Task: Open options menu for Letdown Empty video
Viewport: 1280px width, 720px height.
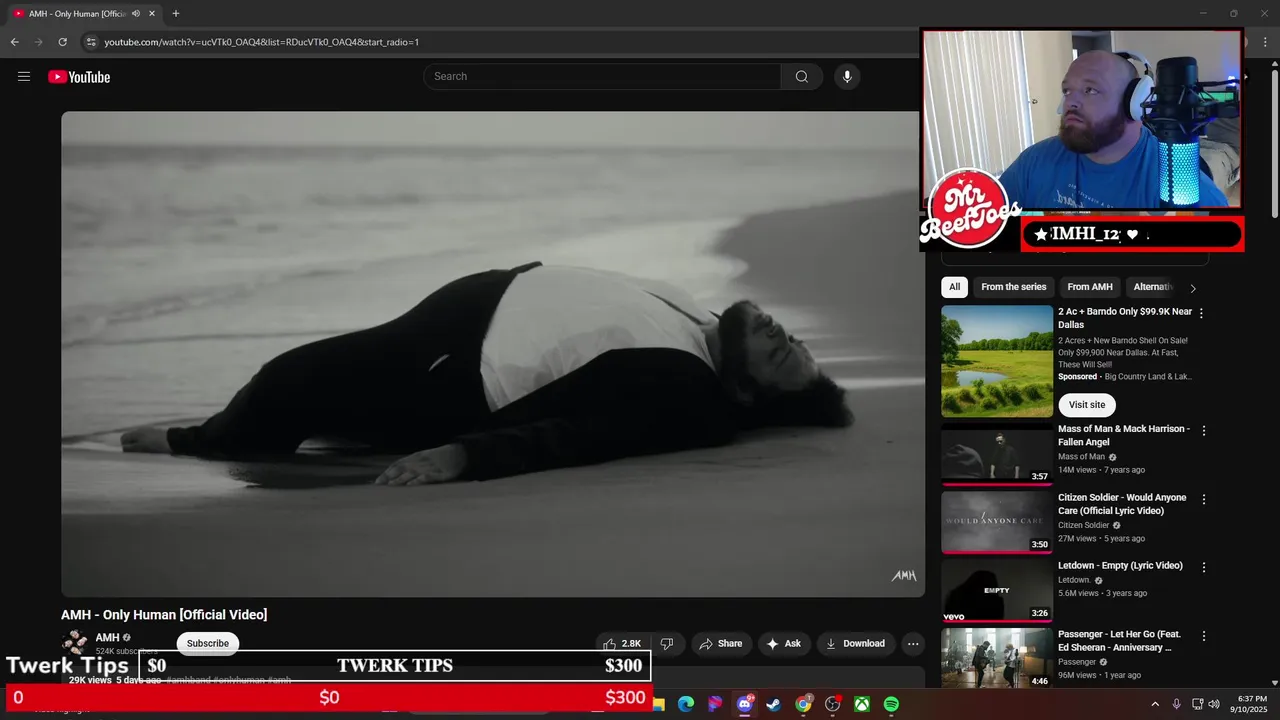Action: click(x=1204, y=567)
